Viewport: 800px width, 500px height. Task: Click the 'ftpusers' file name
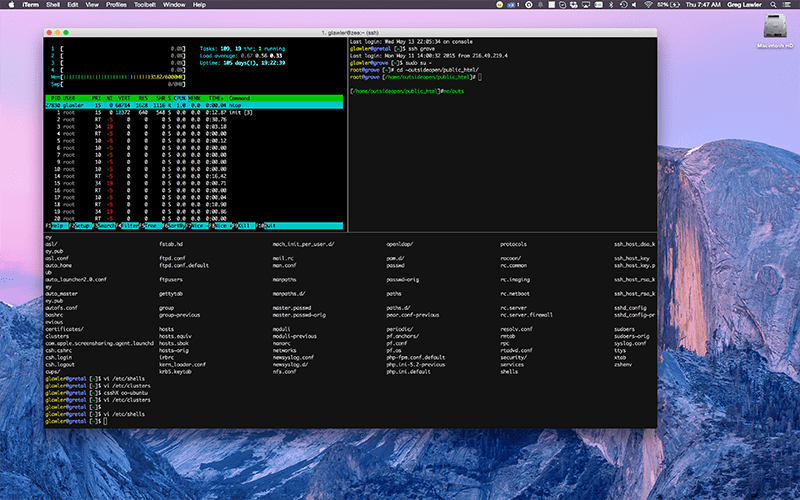(x=171, y=280)
